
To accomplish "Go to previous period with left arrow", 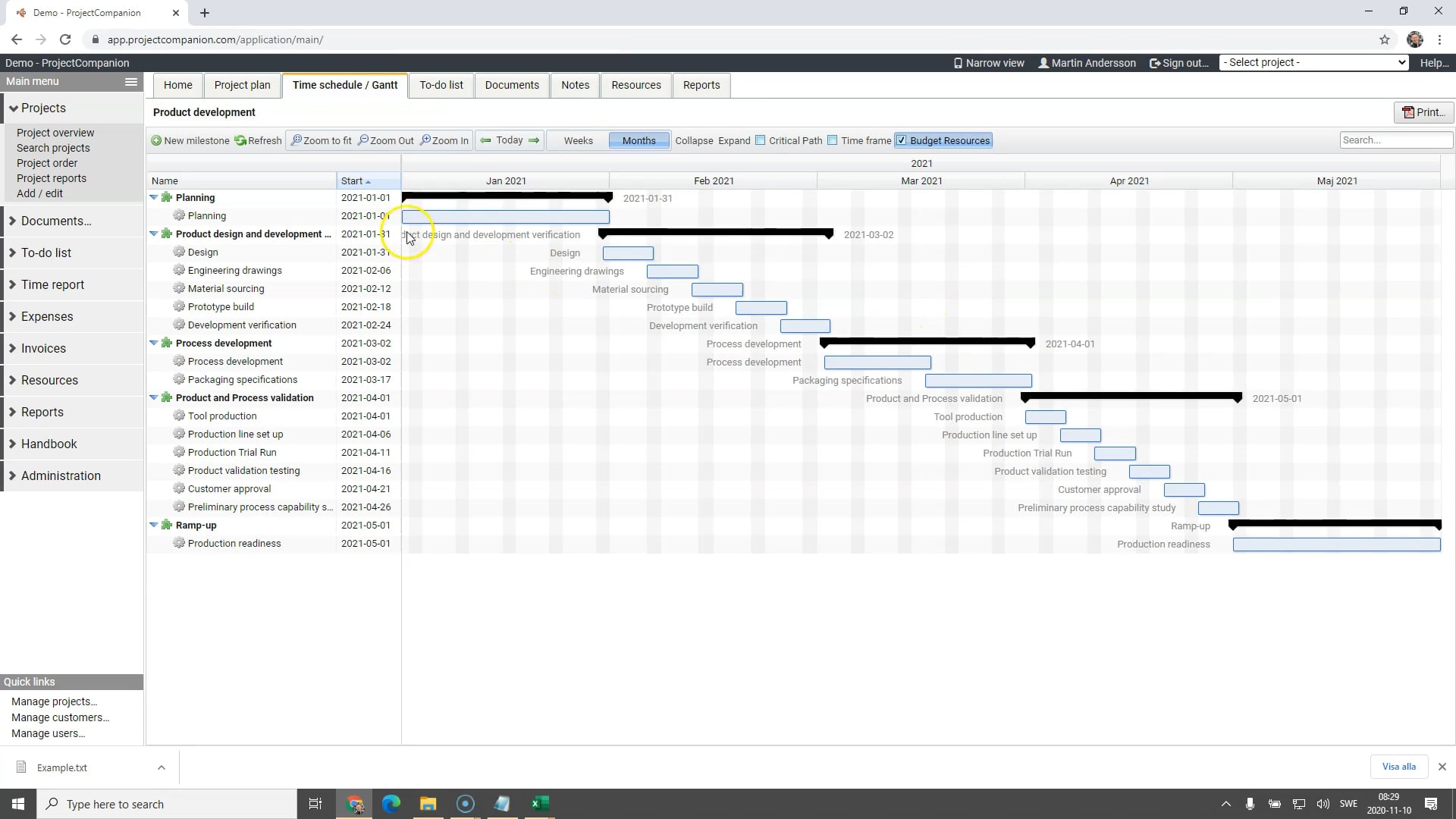I will click(x=485, y=140).
